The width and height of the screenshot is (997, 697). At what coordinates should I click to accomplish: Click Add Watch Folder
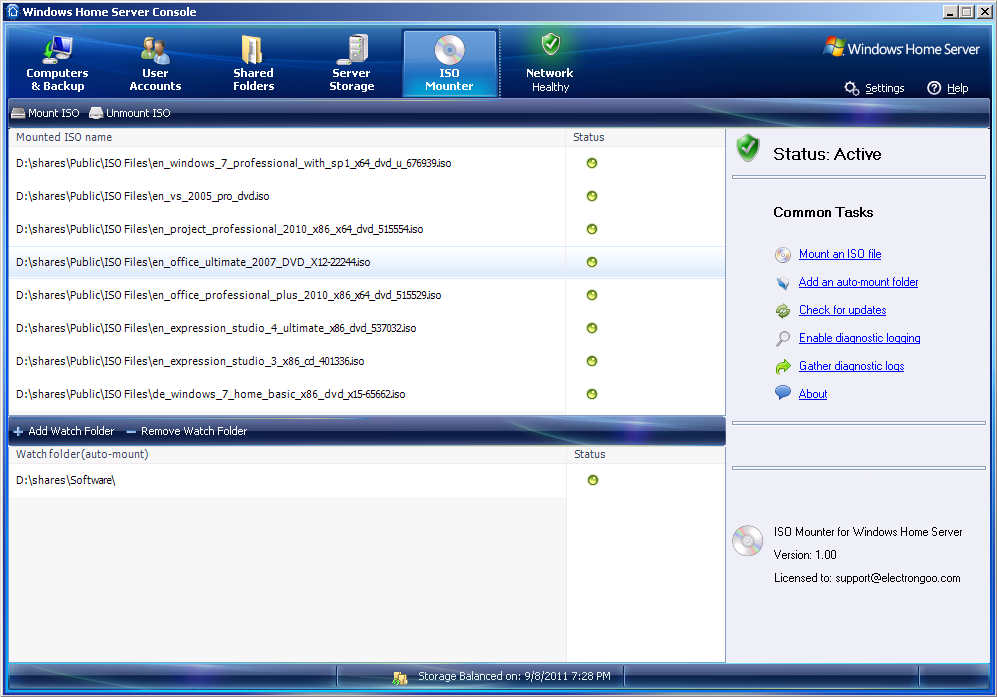(x=64, y=431)
